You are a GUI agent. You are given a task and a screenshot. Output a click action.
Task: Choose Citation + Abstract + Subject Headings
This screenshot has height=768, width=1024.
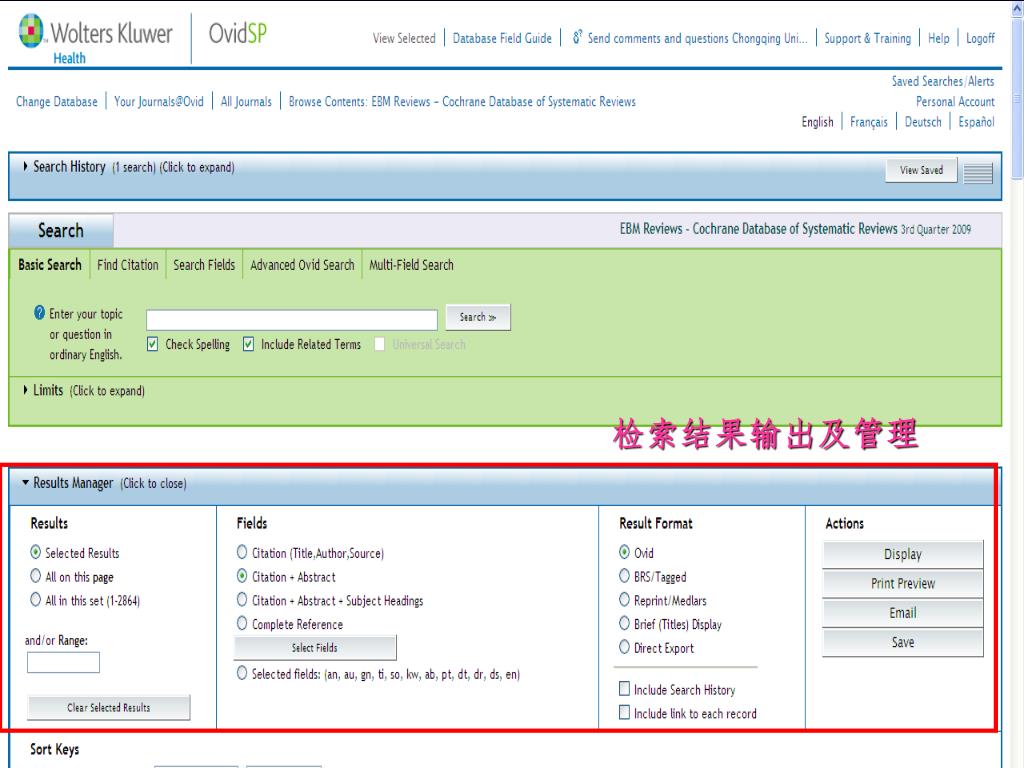click(x=242, y=600)
